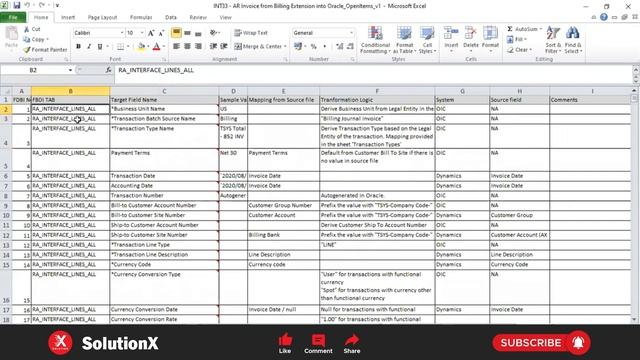Switch to the Insert tab
This screenshot has width=640, height=360.
tap(68, 18)
